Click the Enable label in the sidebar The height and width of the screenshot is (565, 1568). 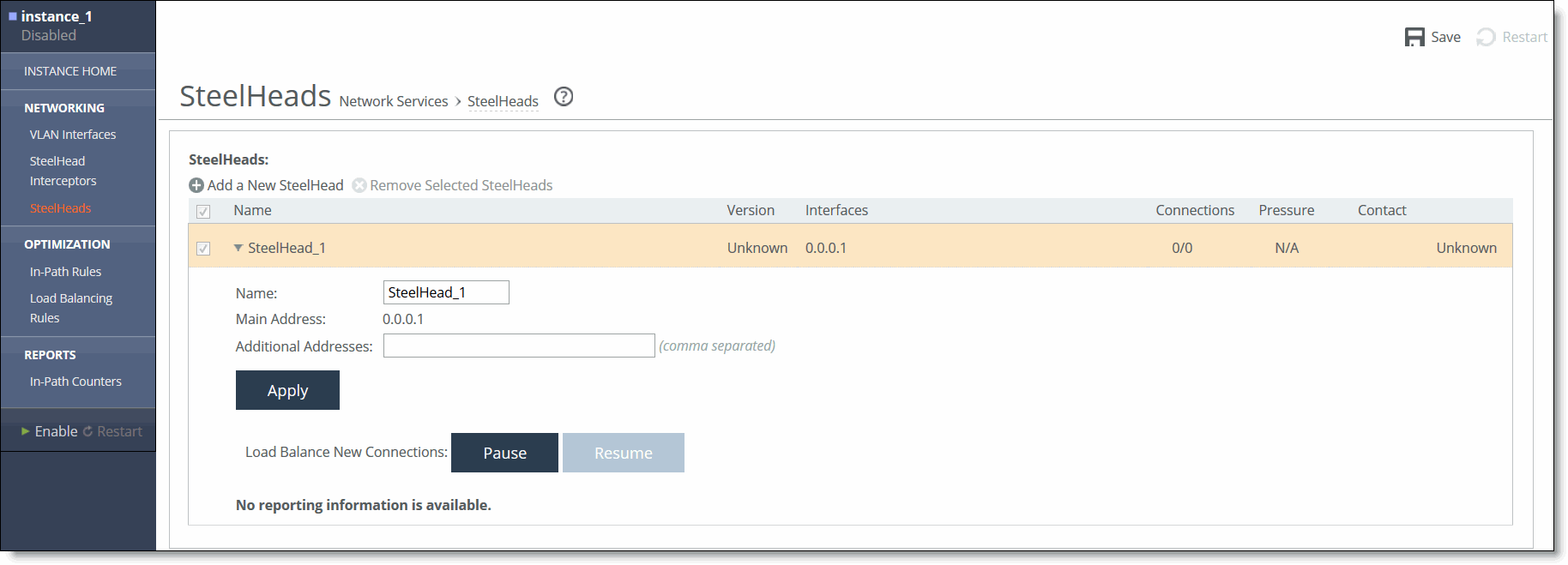pos(57,431)
